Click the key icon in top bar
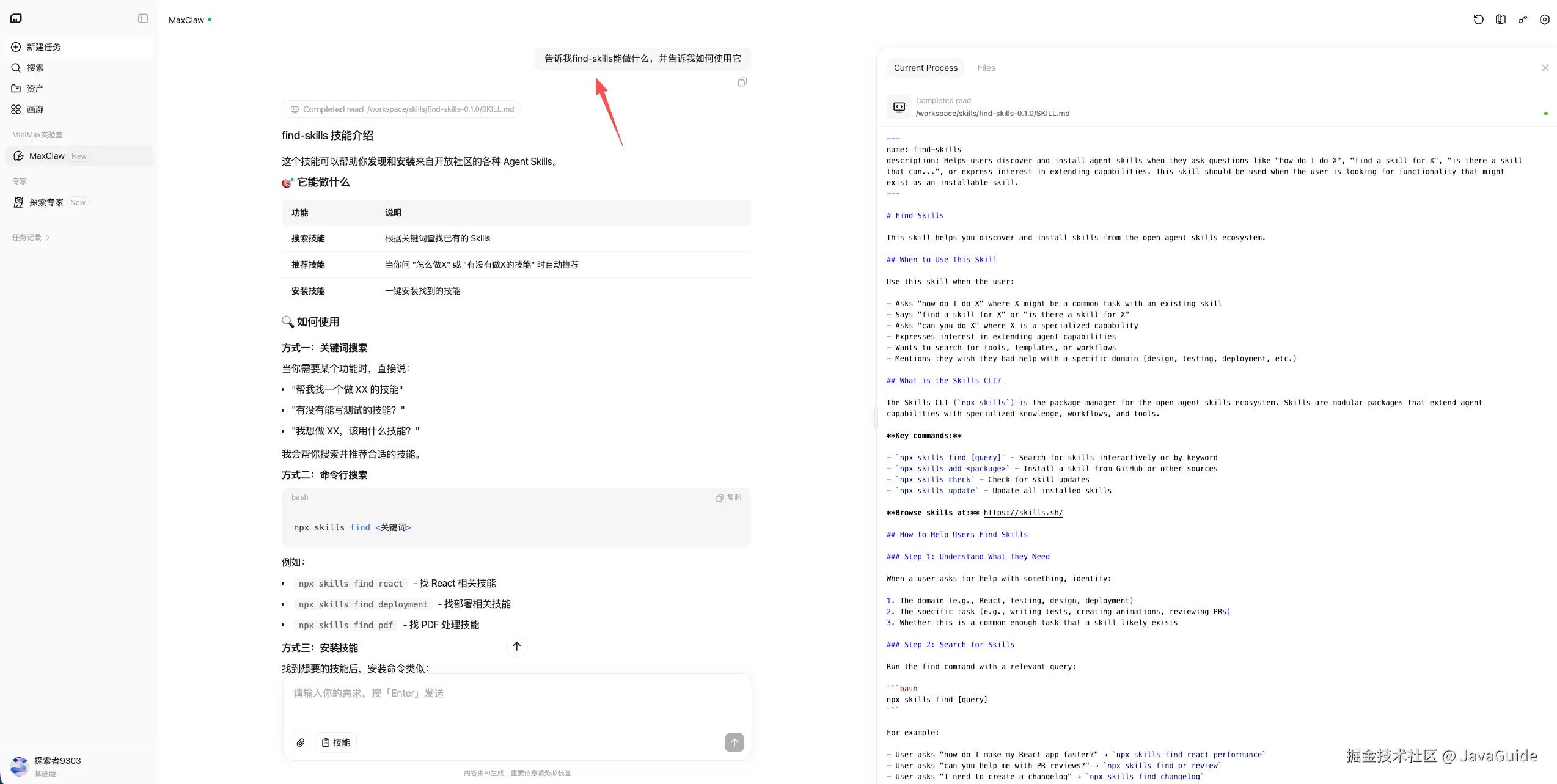This screenshot has height=784, width=1557. (x=1522, y=20)
